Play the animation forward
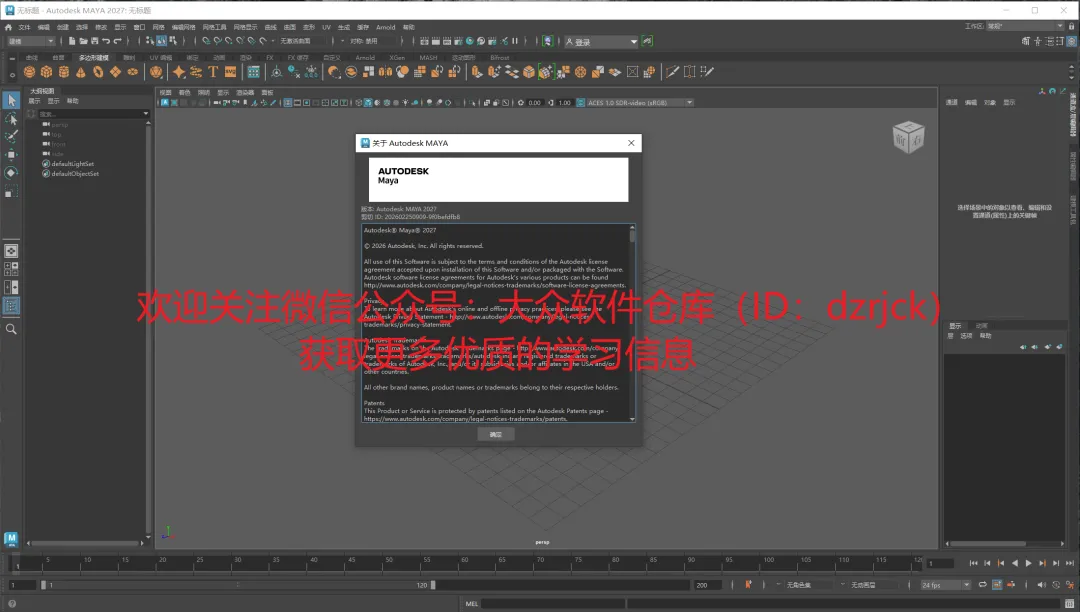Viewport: 1080px width, 612px height. click(1028, 563)
